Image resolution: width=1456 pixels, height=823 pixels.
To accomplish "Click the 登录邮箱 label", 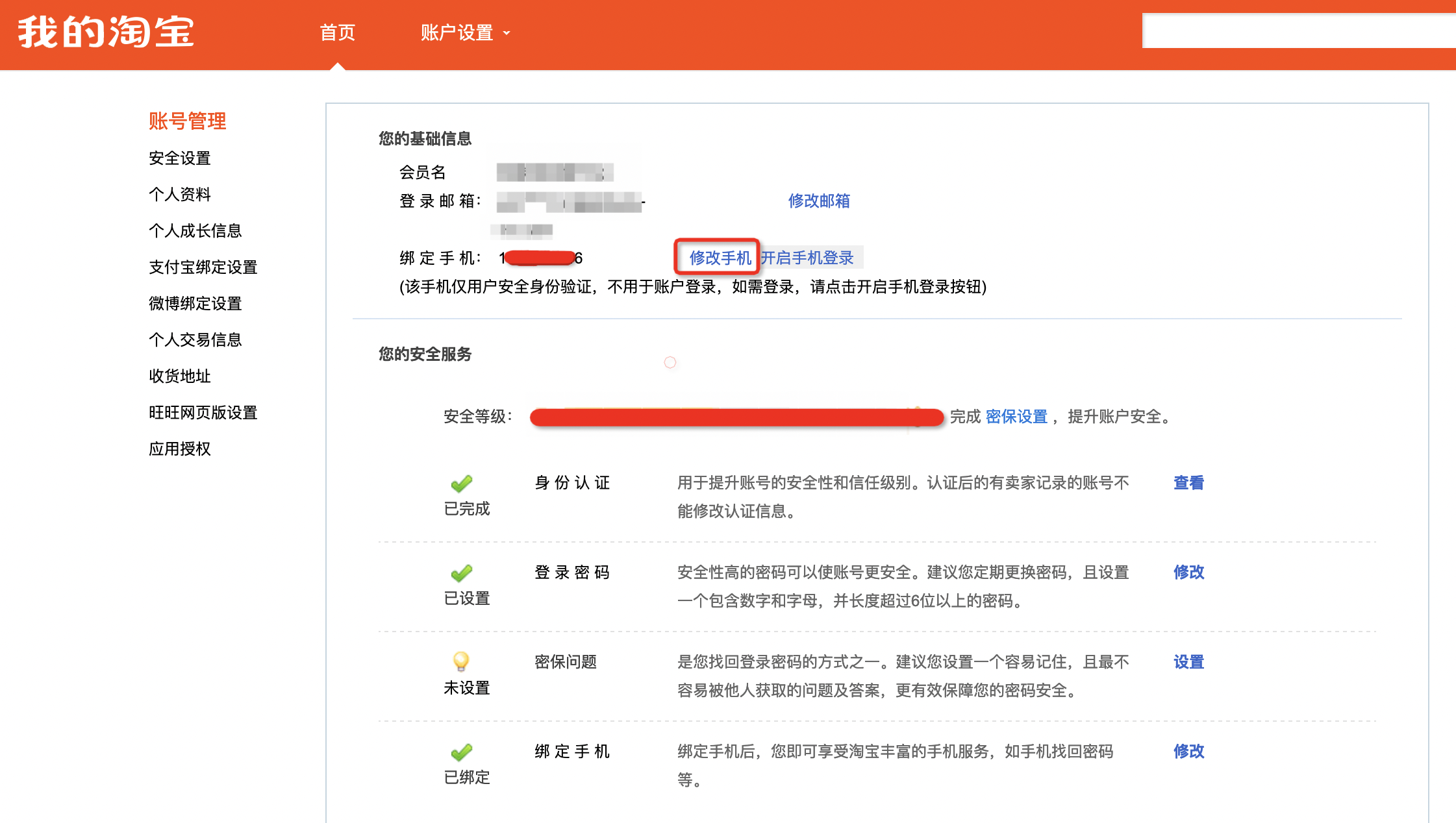I will [440, 201].
